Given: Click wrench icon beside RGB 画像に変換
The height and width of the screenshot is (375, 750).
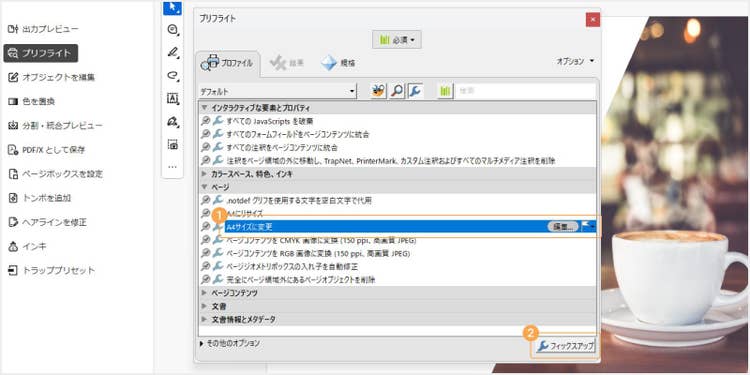Looking at the screenshot, I should [x=218, y=254].
